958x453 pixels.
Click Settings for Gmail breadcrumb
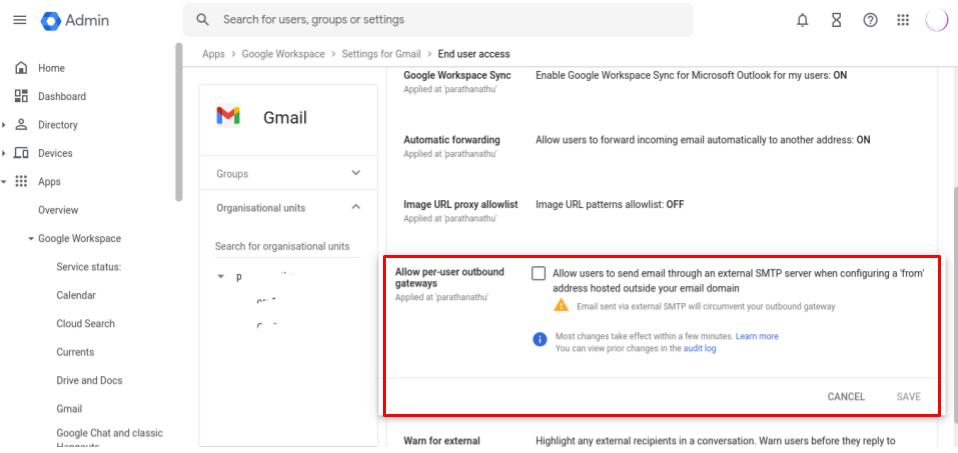(x=381, y=54)
